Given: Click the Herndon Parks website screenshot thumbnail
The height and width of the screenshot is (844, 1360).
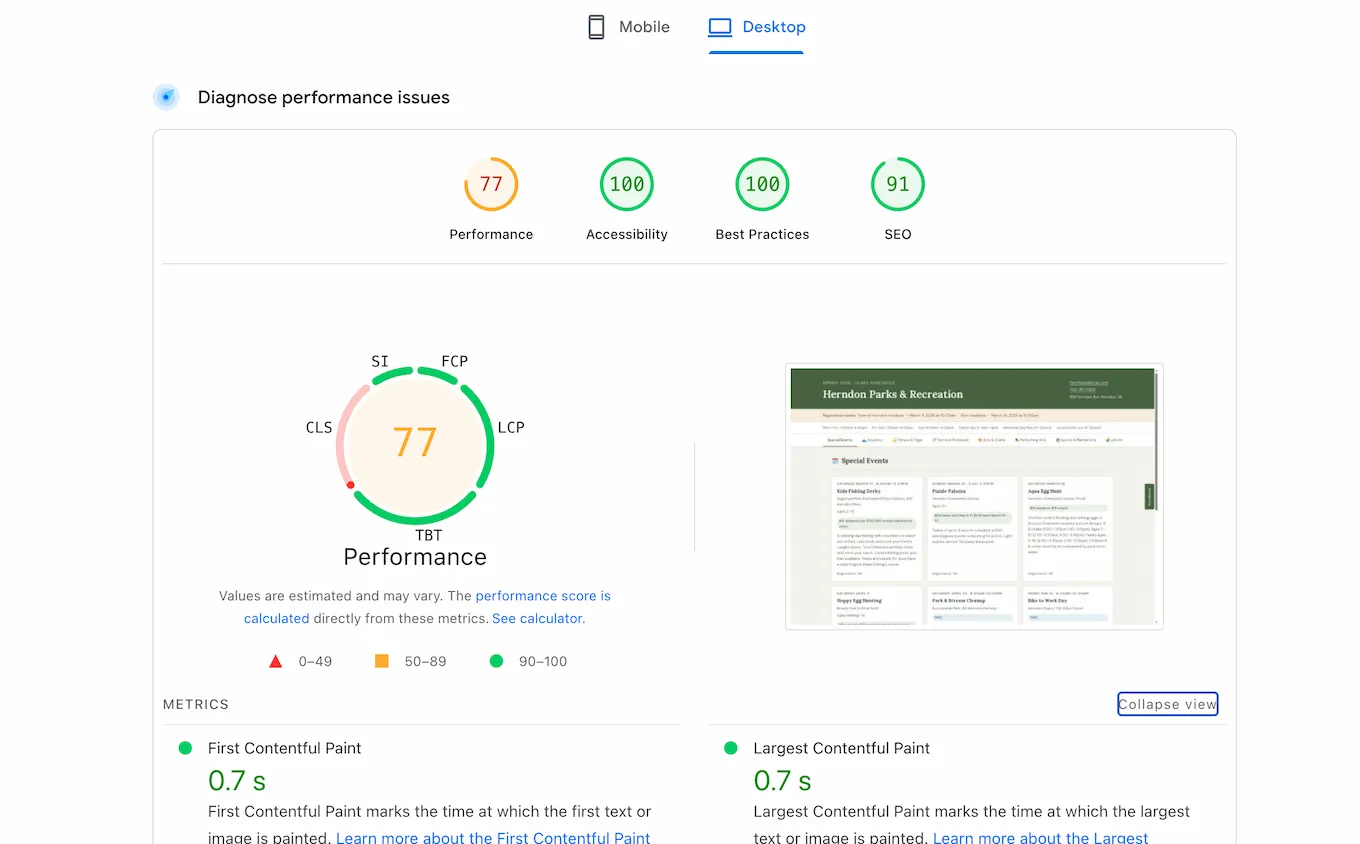Looking at the screenshot, I should [x=973, y=496].
